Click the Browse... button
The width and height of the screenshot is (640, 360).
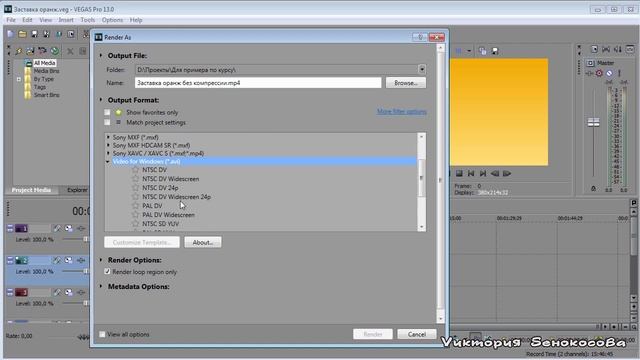pyautogui.click(x=406, y=83)
